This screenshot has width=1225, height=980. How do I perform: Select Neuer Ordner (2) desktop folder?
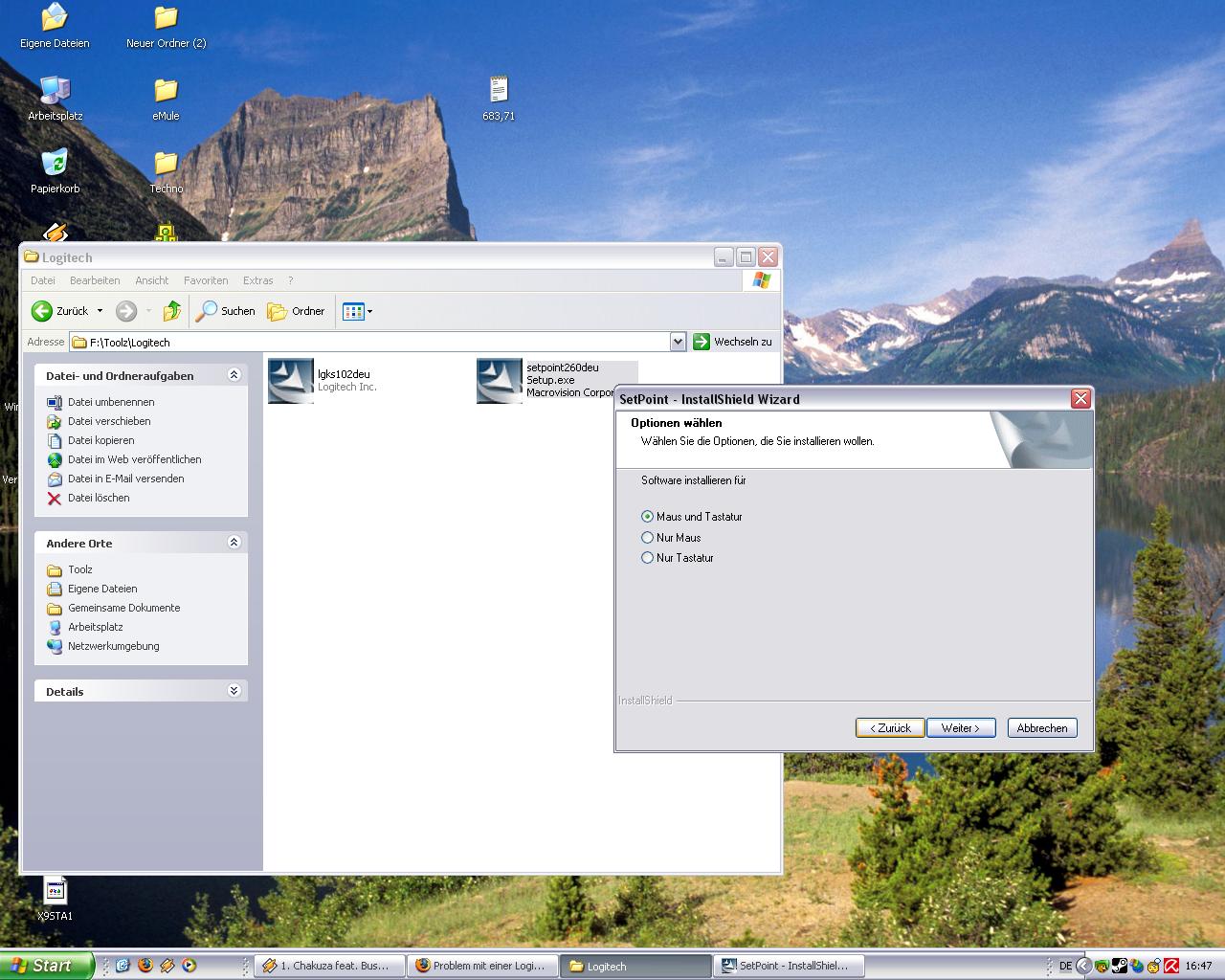click(x=167, y=27)
